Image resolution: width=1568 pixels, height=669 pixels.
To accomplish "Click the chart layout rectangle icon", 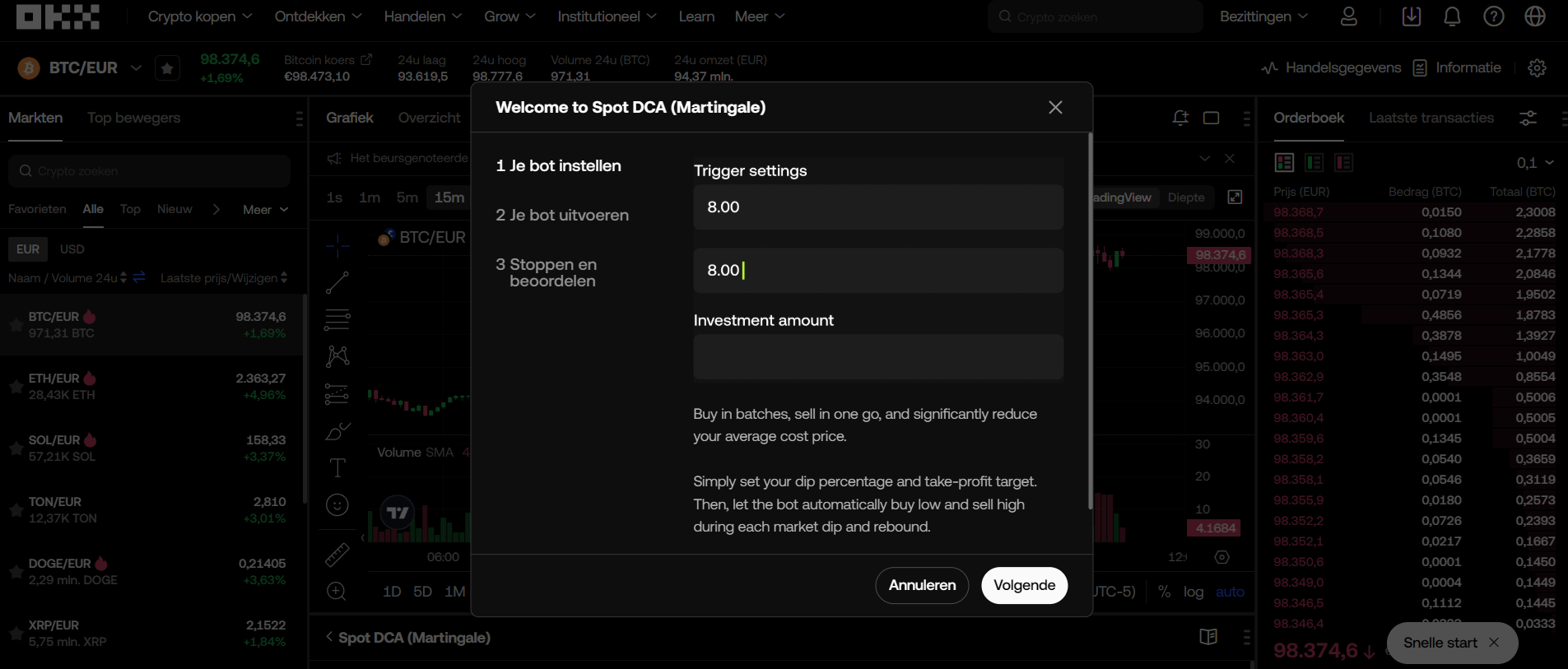I will coord(1211,118).
